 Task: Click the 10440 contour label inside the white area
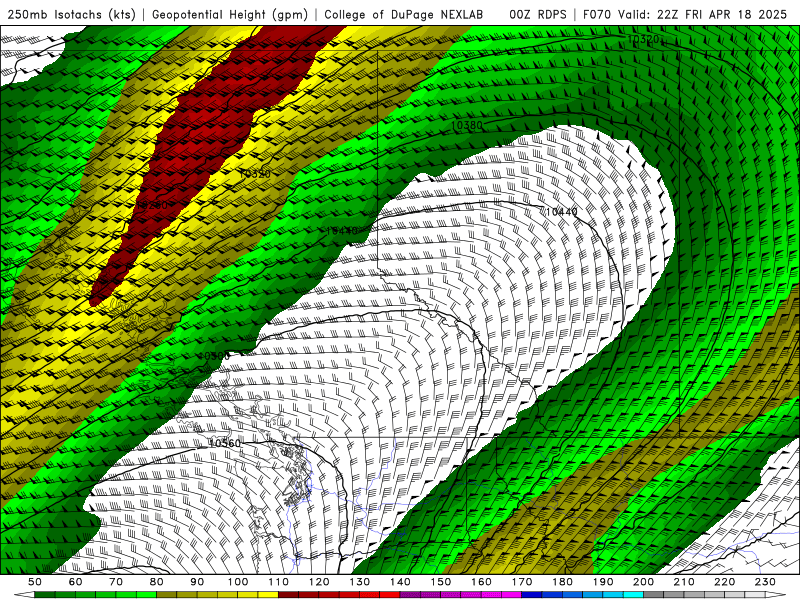click(x=562, y=211)
